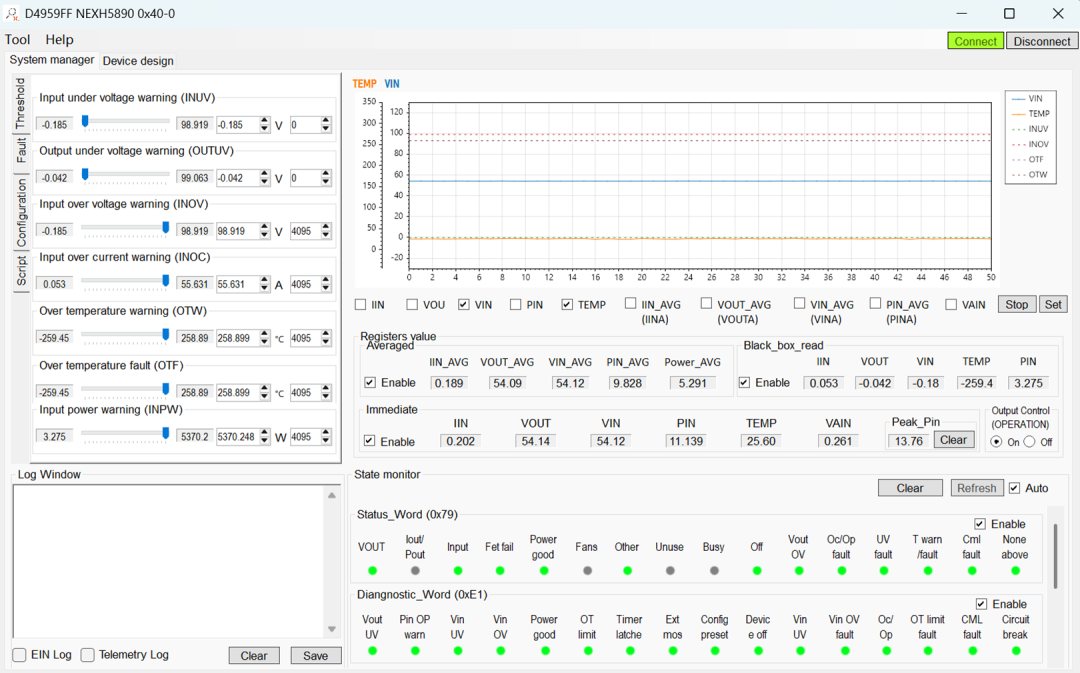Click the Fet fail status indicator light

click(x=500, y=570)
